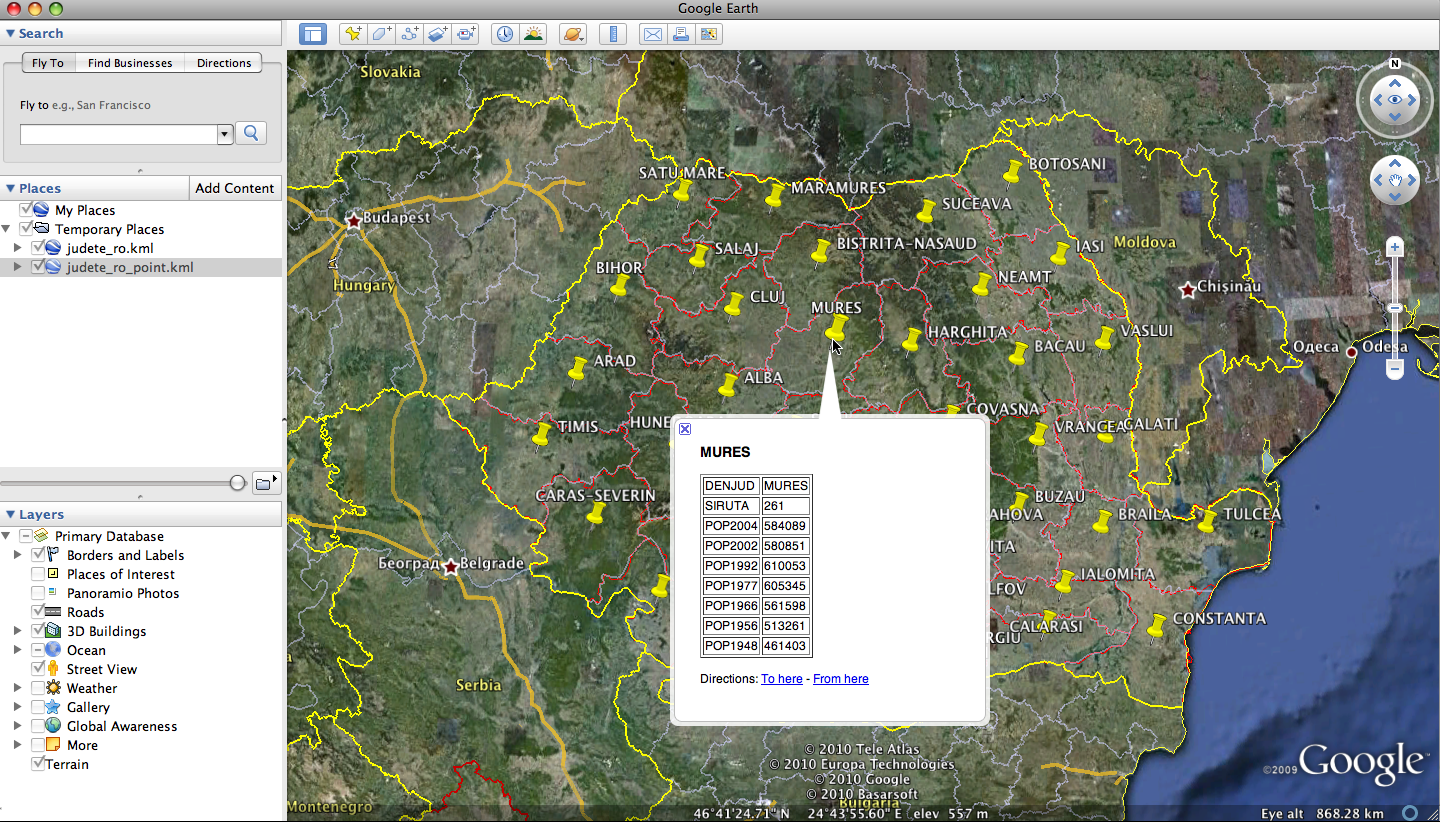Uncheck the judete_ro_point.kml checkbox
The height and width of the screenshot is (822, 1440).
38,267
